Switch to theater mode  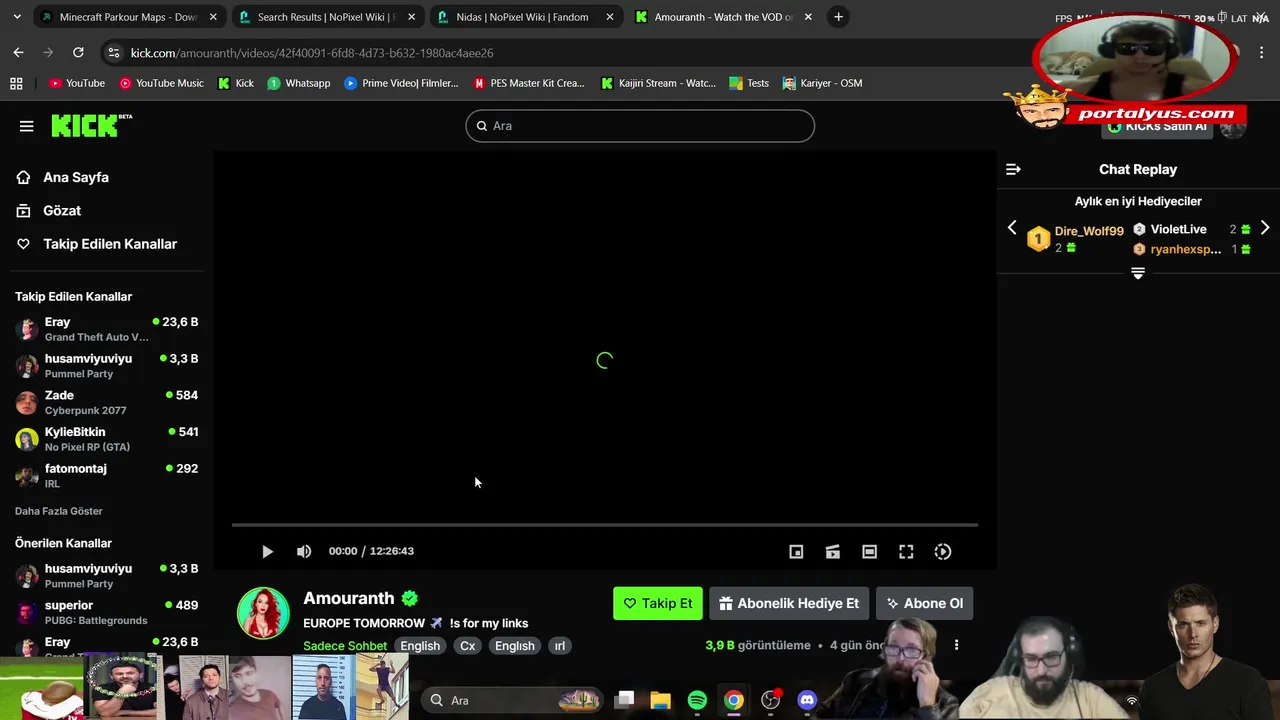click(x=869, y=551)
